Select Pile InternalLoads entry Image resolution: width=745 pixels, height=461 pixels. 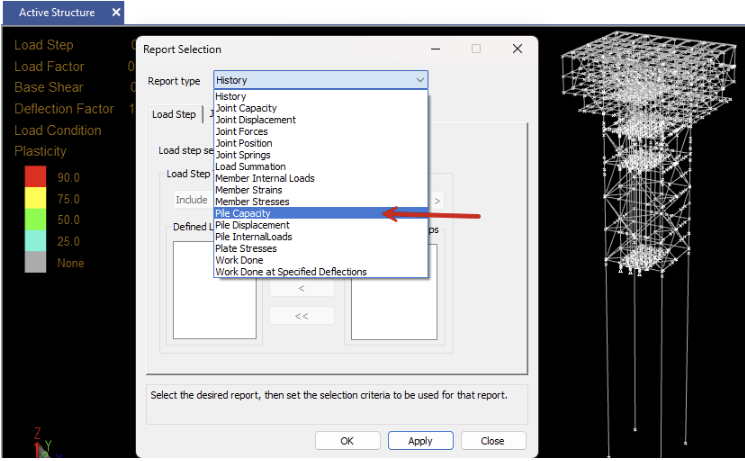(x=321, y=237)
